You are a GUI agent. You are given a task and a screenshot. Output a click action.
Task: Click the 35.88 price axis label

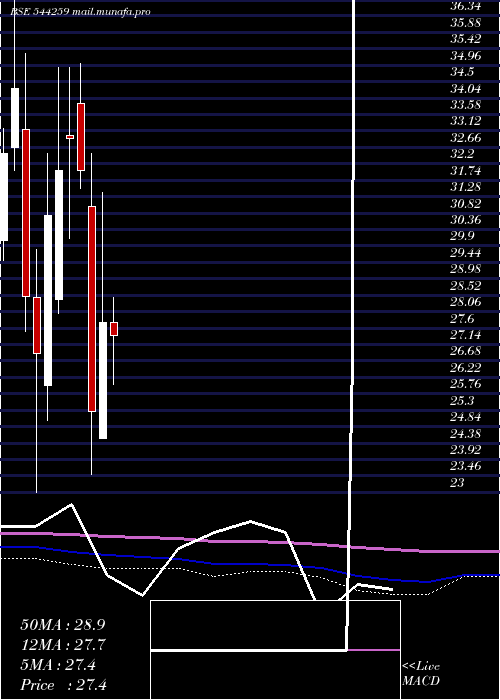pos(466,23)
